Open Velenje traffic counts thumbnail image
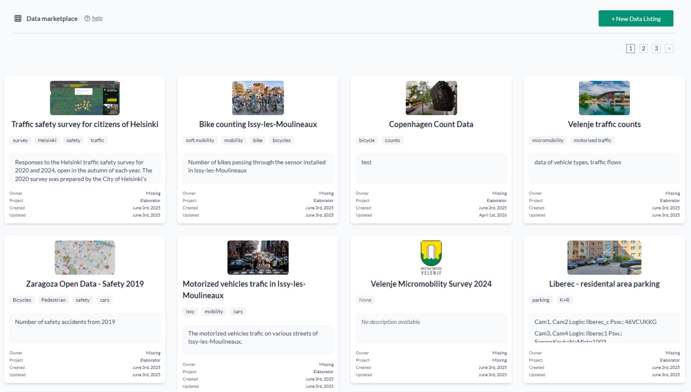The height and width of the screenshot is (392, 691). [x=604, y=98]
